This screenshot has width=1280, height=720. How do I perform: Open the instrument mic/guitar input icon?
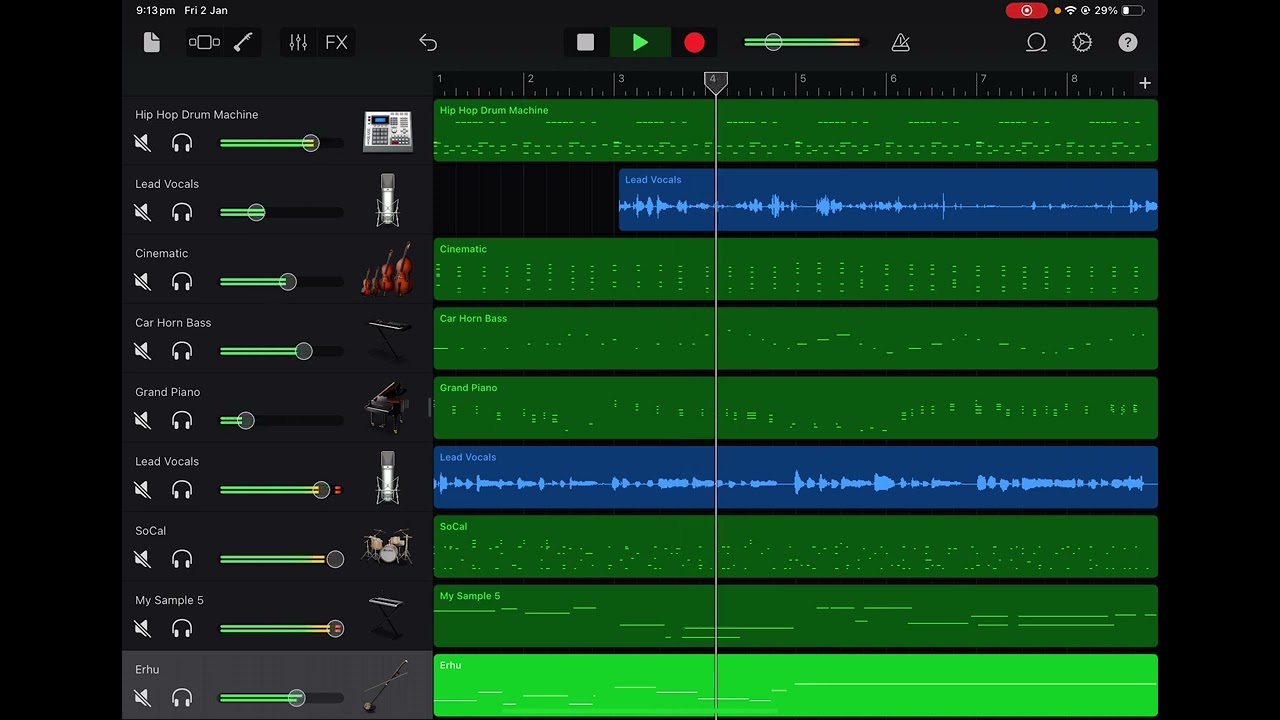click(x=243, y=42)
